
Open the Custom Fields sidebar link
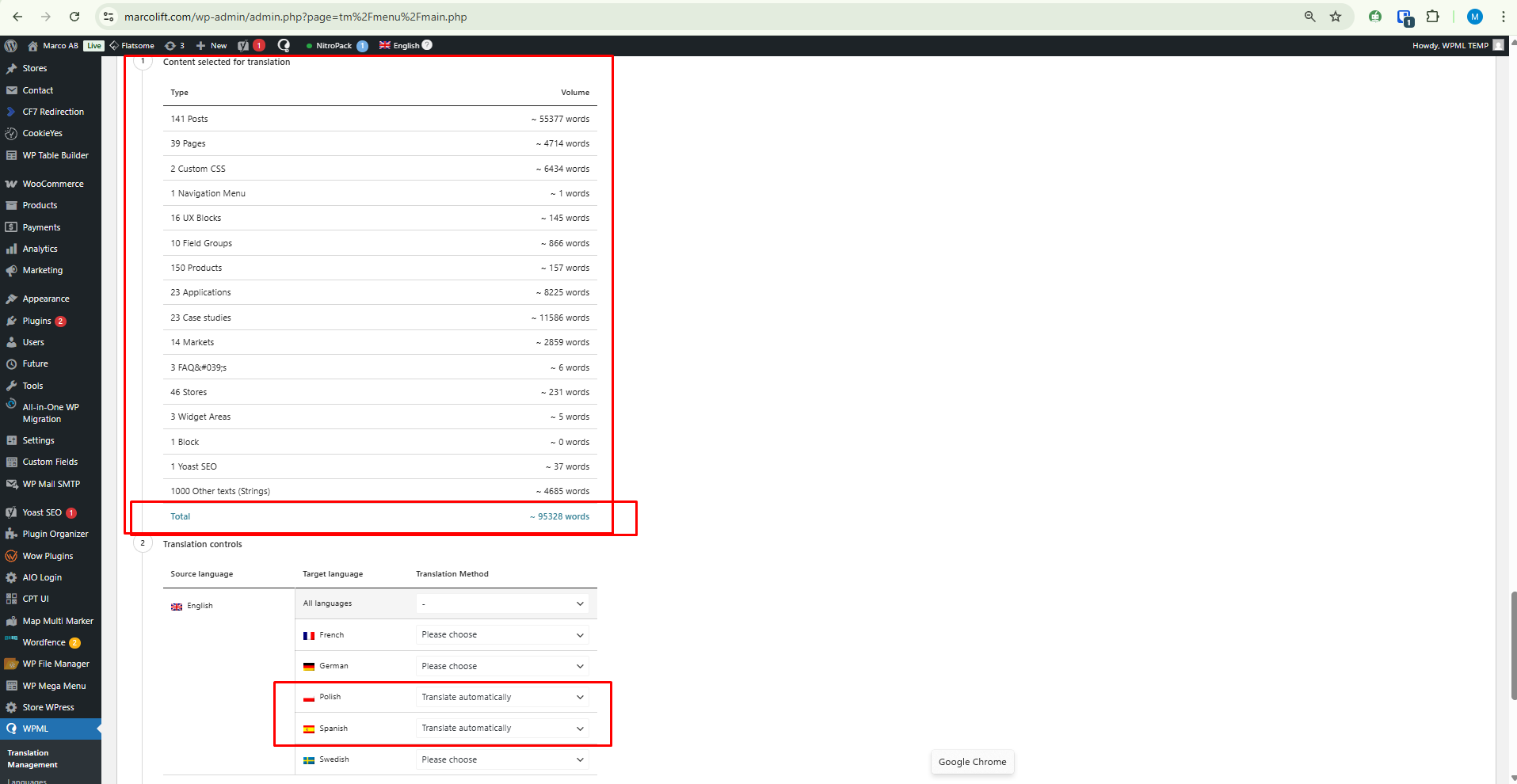[50, 462]
